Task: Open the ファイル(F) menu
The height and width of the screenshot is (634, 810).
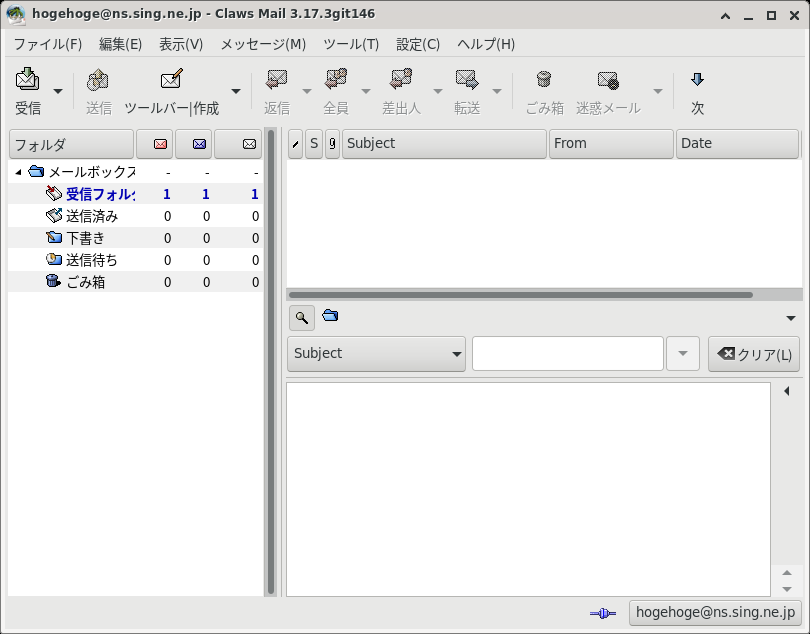Action: click(48, 44)
